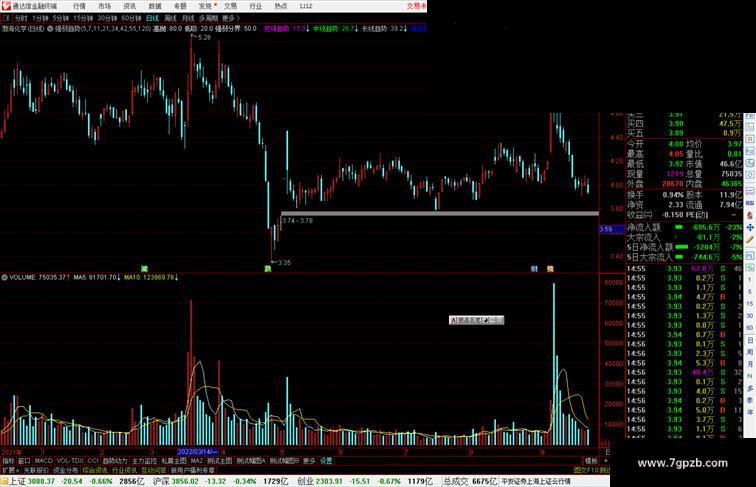Select the 主力监控 indicator tab
Viewport: 756px width, 487px height.
pyautogui.click(x=144, y=461)
